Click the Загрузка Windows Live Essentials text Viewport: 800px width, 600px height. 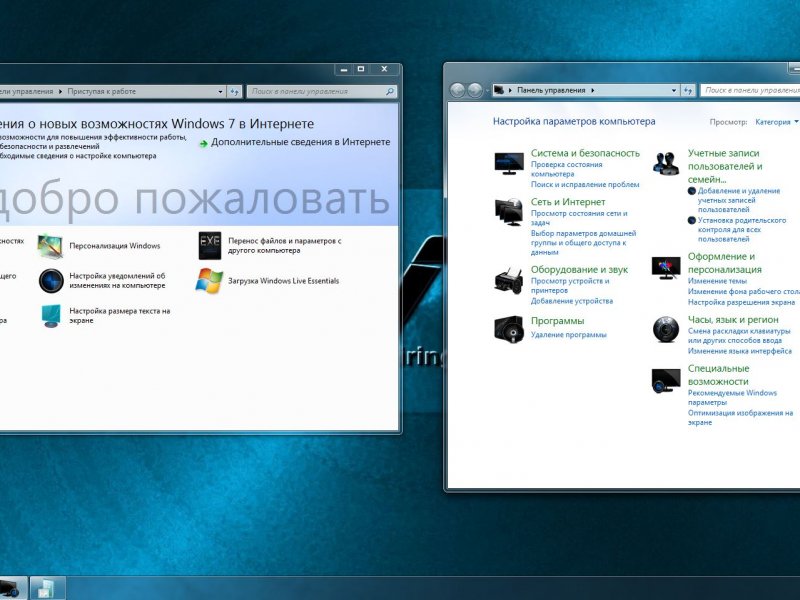pos(283,281)
